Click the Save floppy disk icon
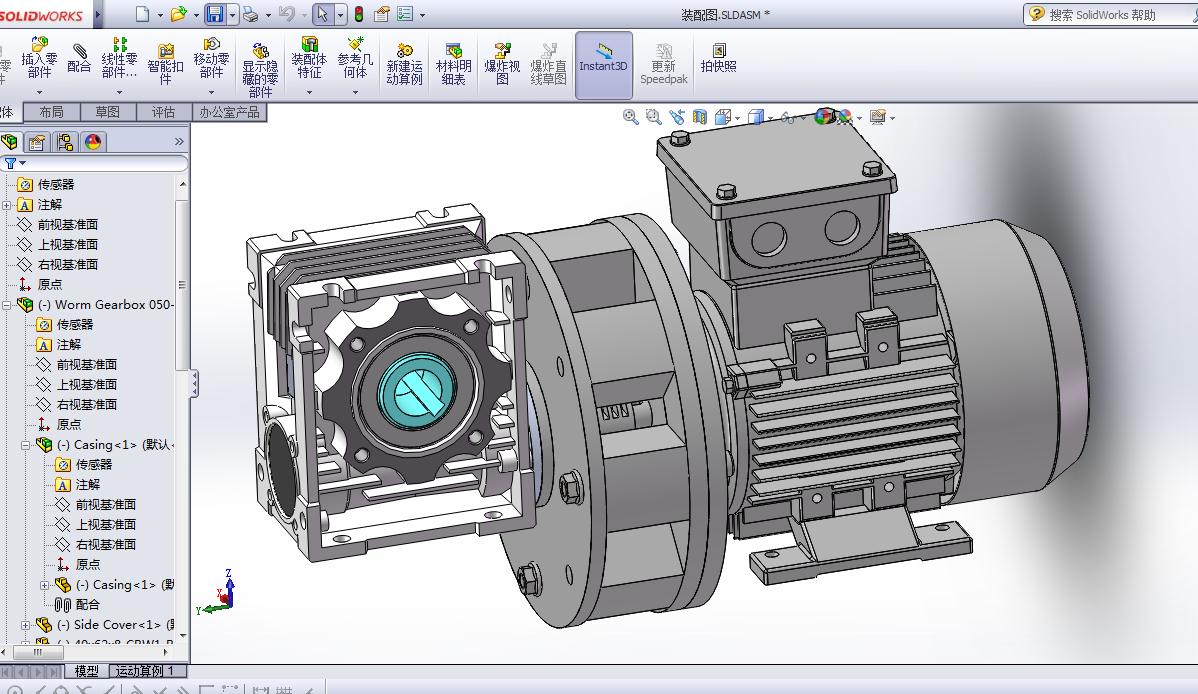Viewport: 1198px width, 694px height. (x=214, y=14)
